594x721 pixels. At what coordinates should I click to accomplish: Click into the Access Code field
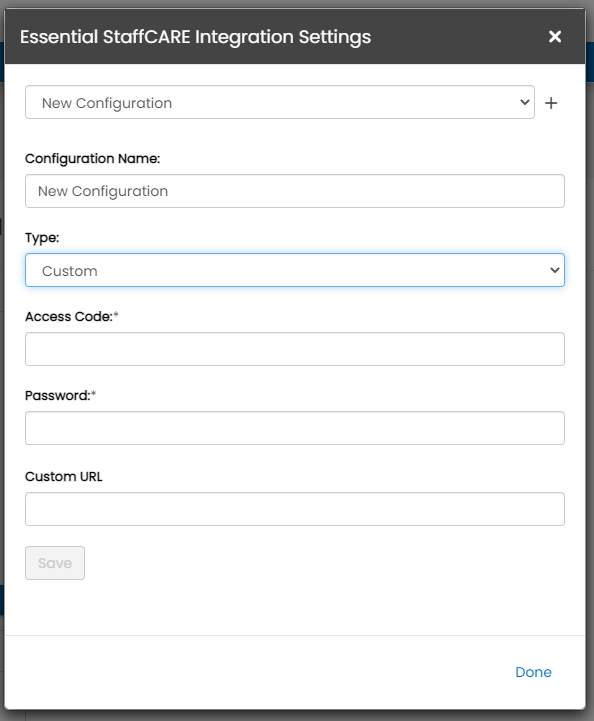coord(295,349)
